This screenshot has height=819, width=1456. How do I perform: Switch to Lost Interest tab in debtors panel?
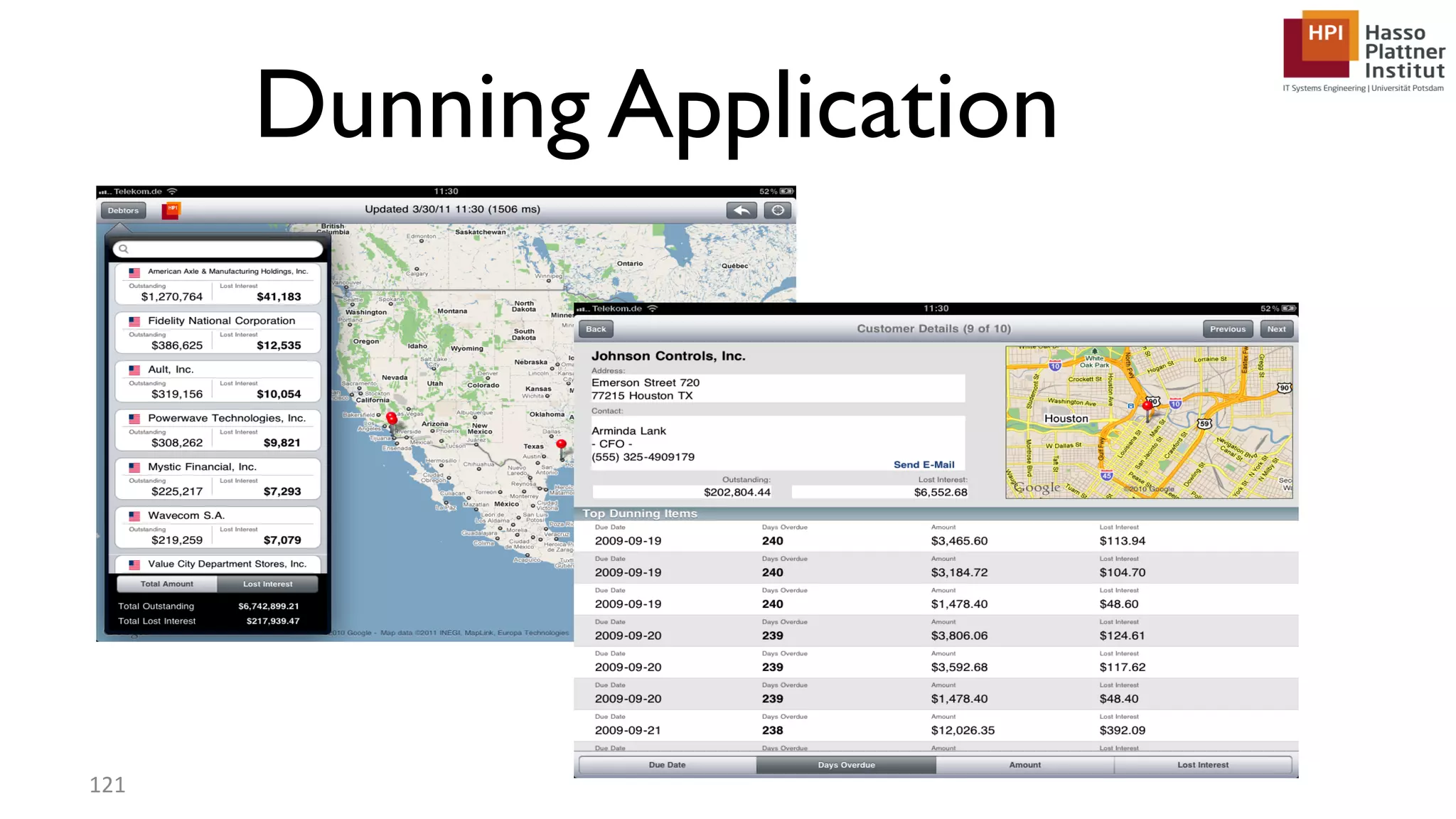tap(267, 584)
